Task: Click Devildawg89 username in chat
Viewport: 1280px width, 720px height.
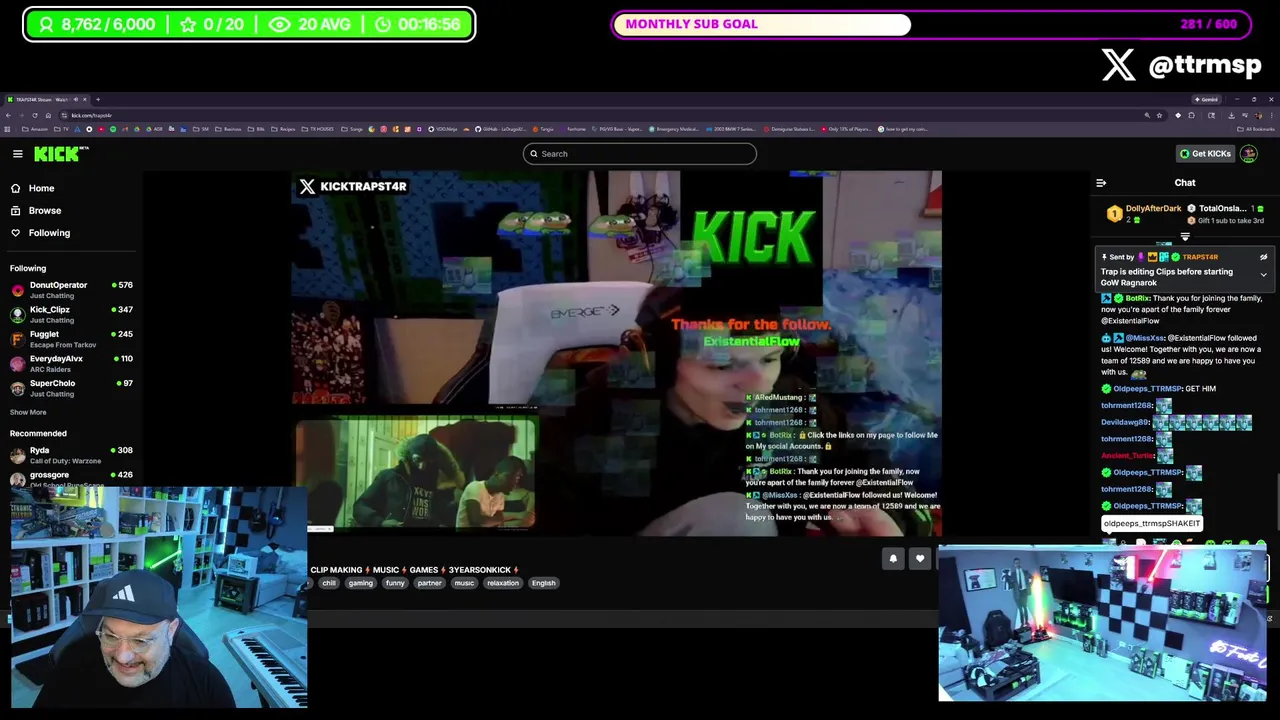Action: (1125, 422)
